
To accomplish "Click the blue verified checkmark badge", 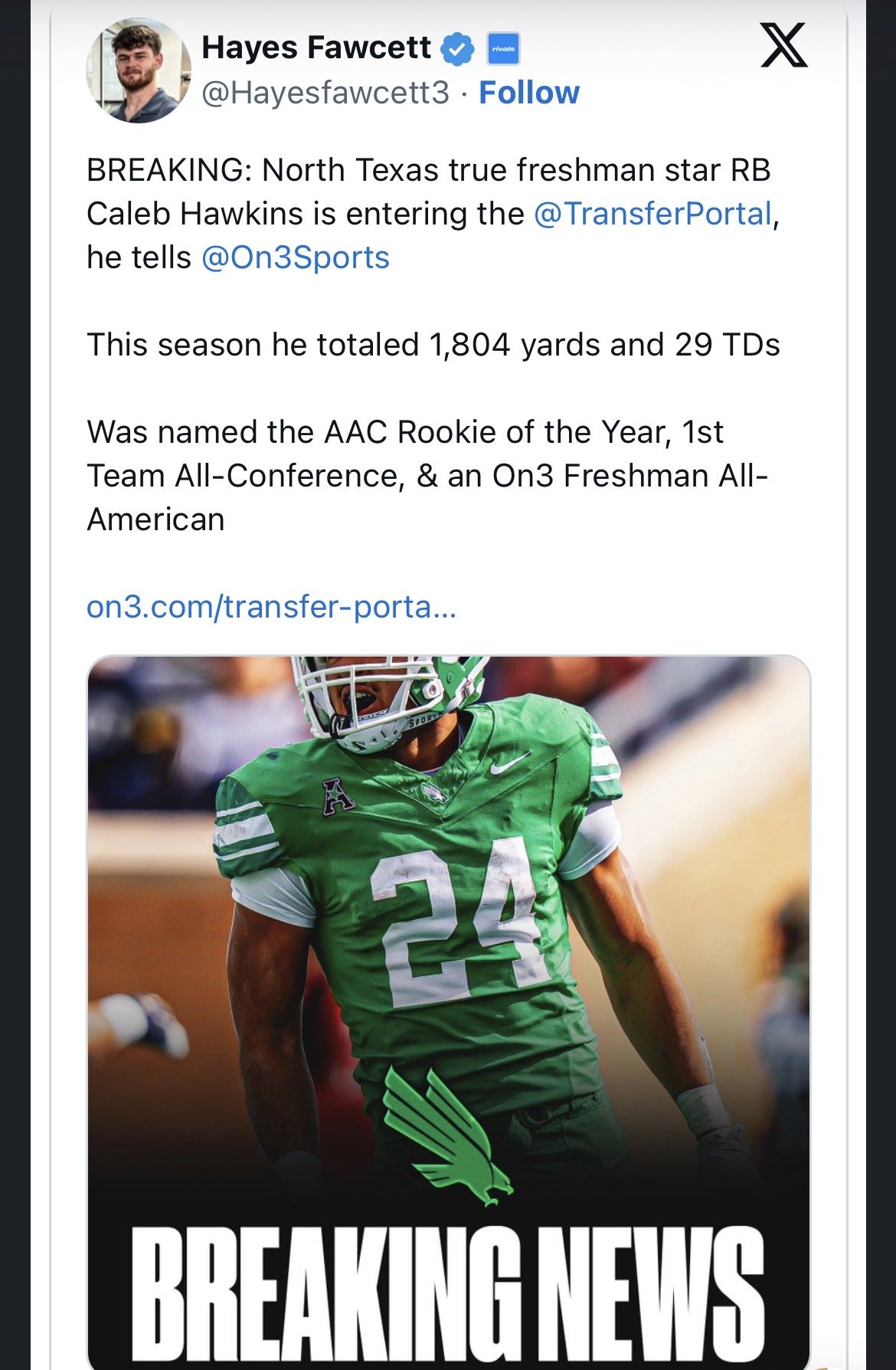I will pos(459,49).
